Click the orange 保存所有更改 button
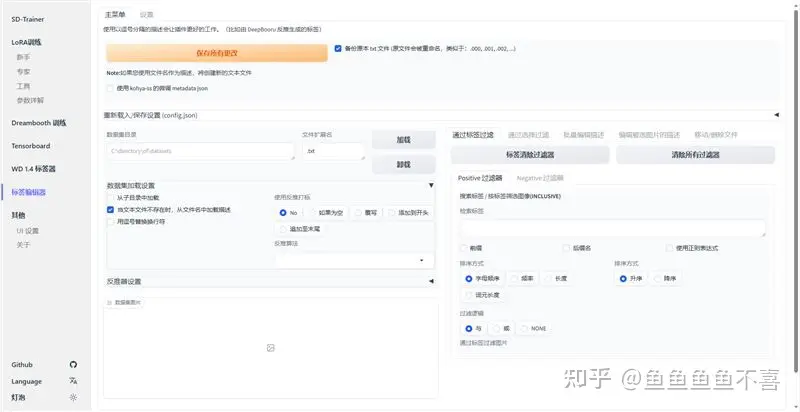Screen dimensions: 800x412 point(216,52)
